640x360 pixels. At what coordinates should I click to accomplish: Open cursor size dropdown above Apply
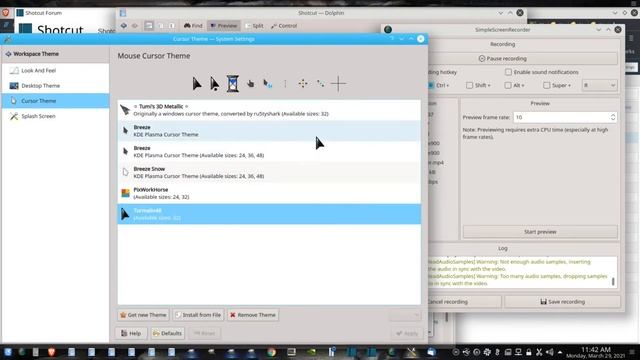[404, 315]
